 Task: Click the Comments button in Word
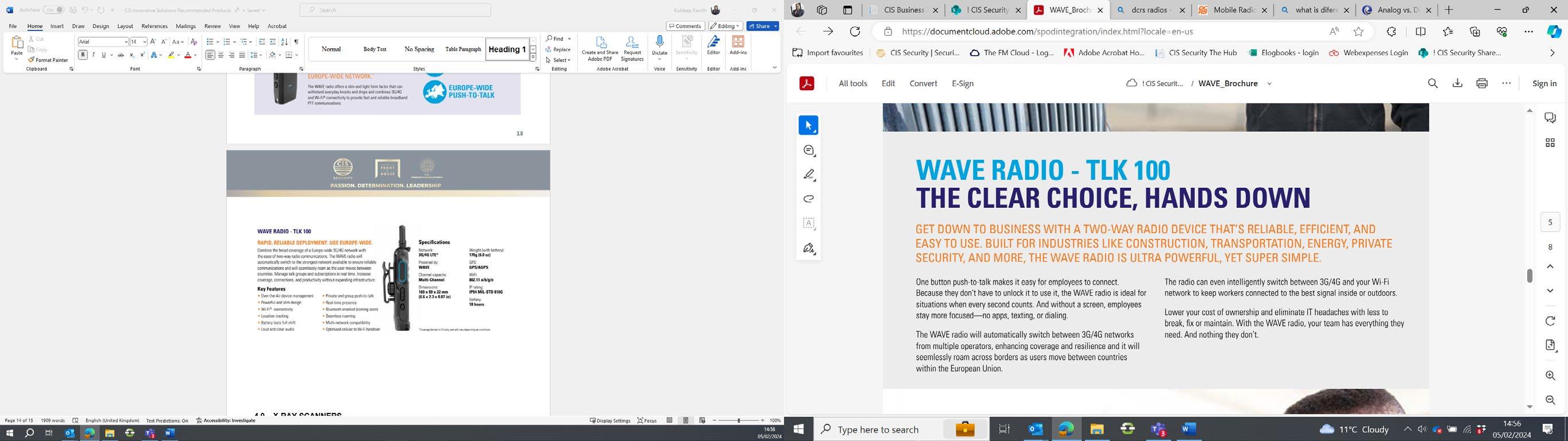pos(685,26)
